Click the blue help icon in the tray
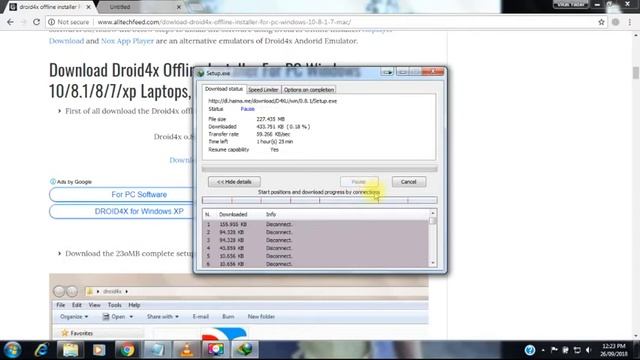The width and height of the screenshot is (640, 360). [x=530, y=350]
